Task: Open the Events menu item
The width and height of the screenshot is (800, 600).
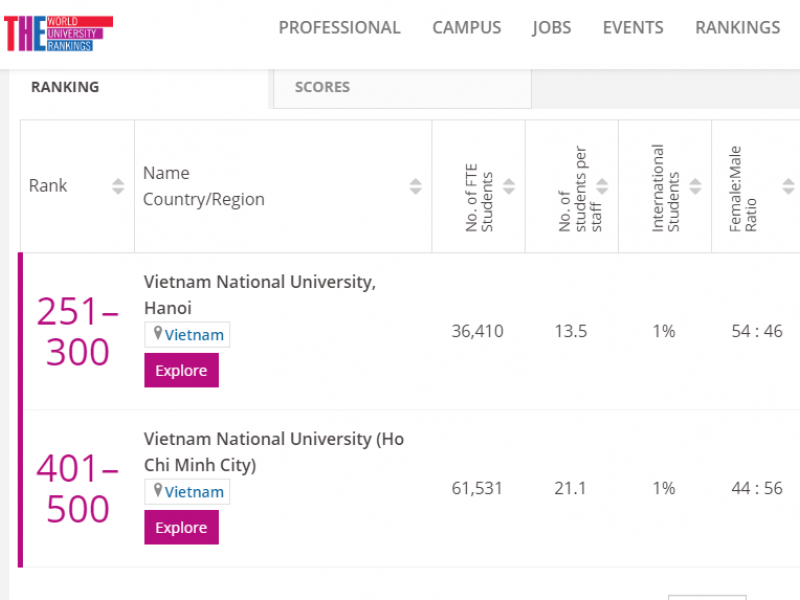Action: point(633,28)
